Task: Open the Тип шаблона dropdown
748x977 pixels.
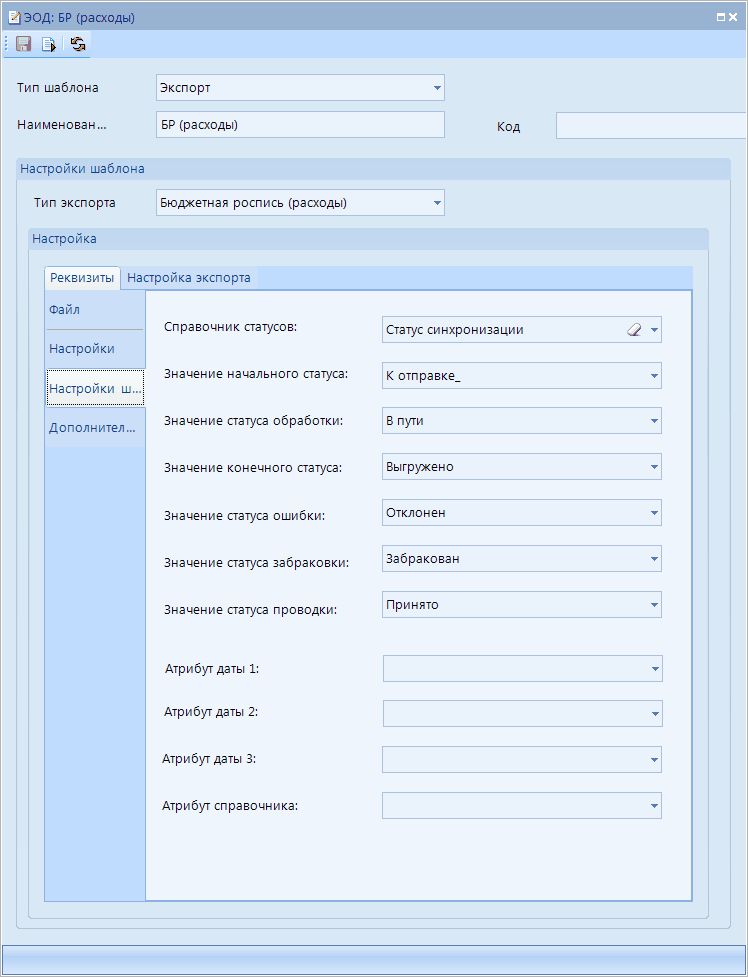Action: point(436,88)
